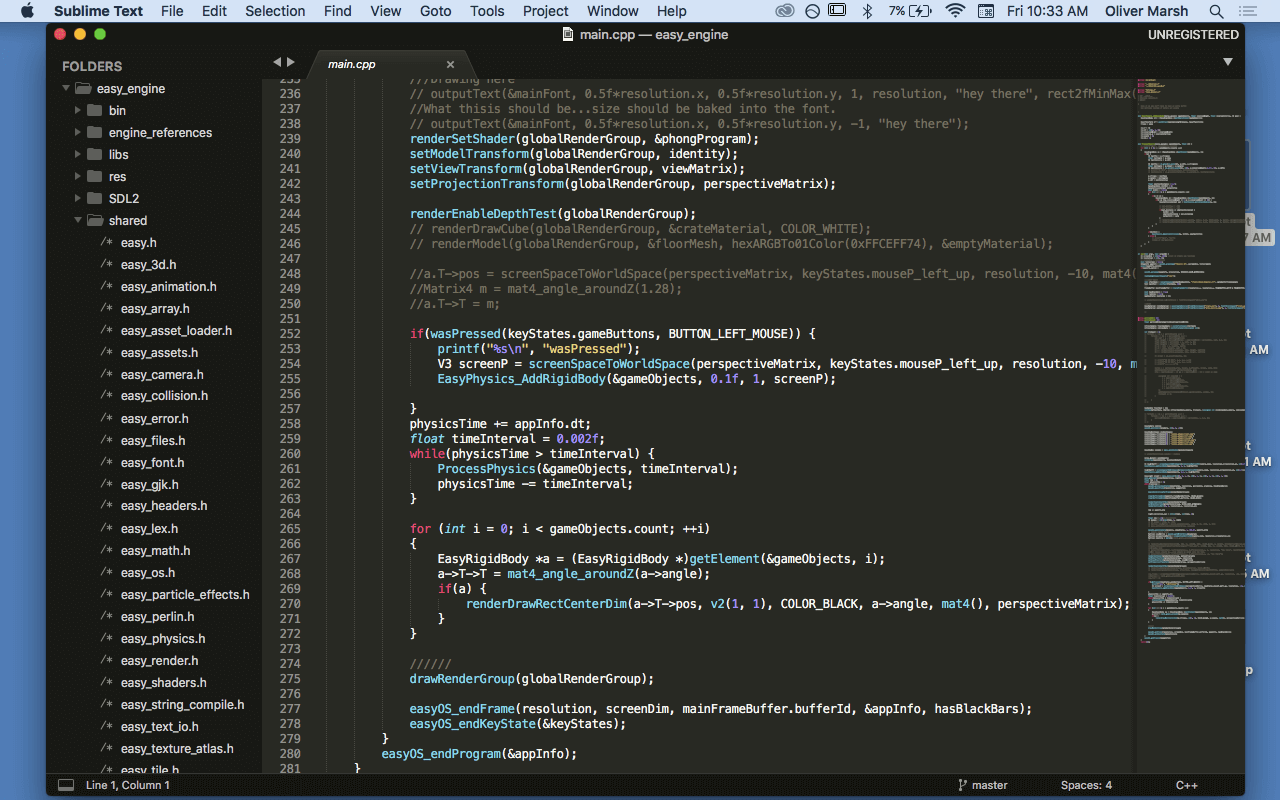Go to next tab using right arrow

point(291,62)
